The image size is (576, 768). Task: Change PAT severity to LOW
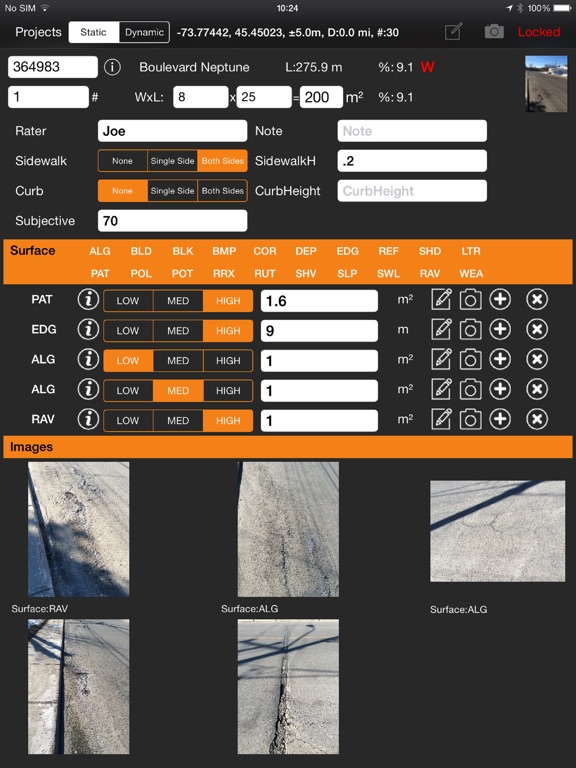pos(128,301)
